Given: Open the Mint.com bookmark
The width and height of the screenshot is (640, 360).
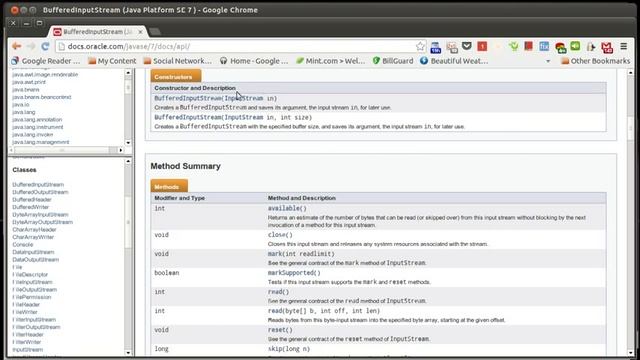Looking at the screenshot, I should 331,61.
